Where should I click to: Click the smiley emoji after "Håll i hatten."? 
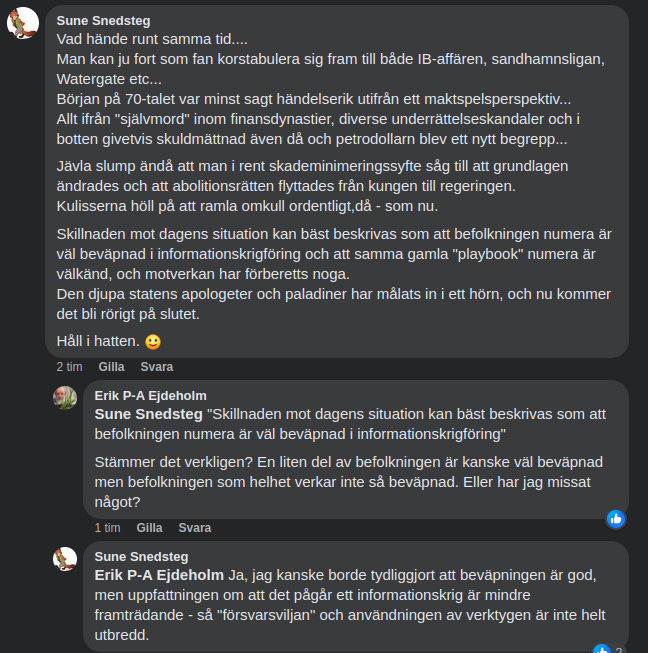pos(153,342)
